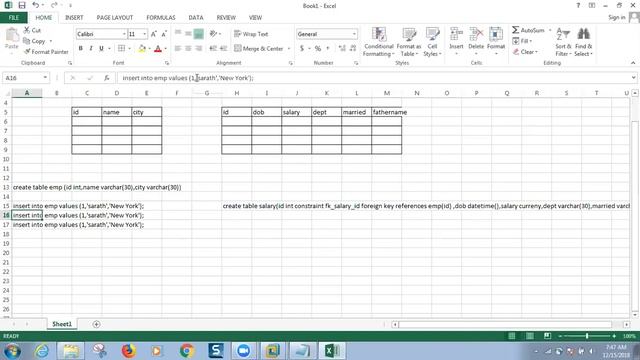
Task: Open the General number format dropdown
Action: (x=354, y=34)
